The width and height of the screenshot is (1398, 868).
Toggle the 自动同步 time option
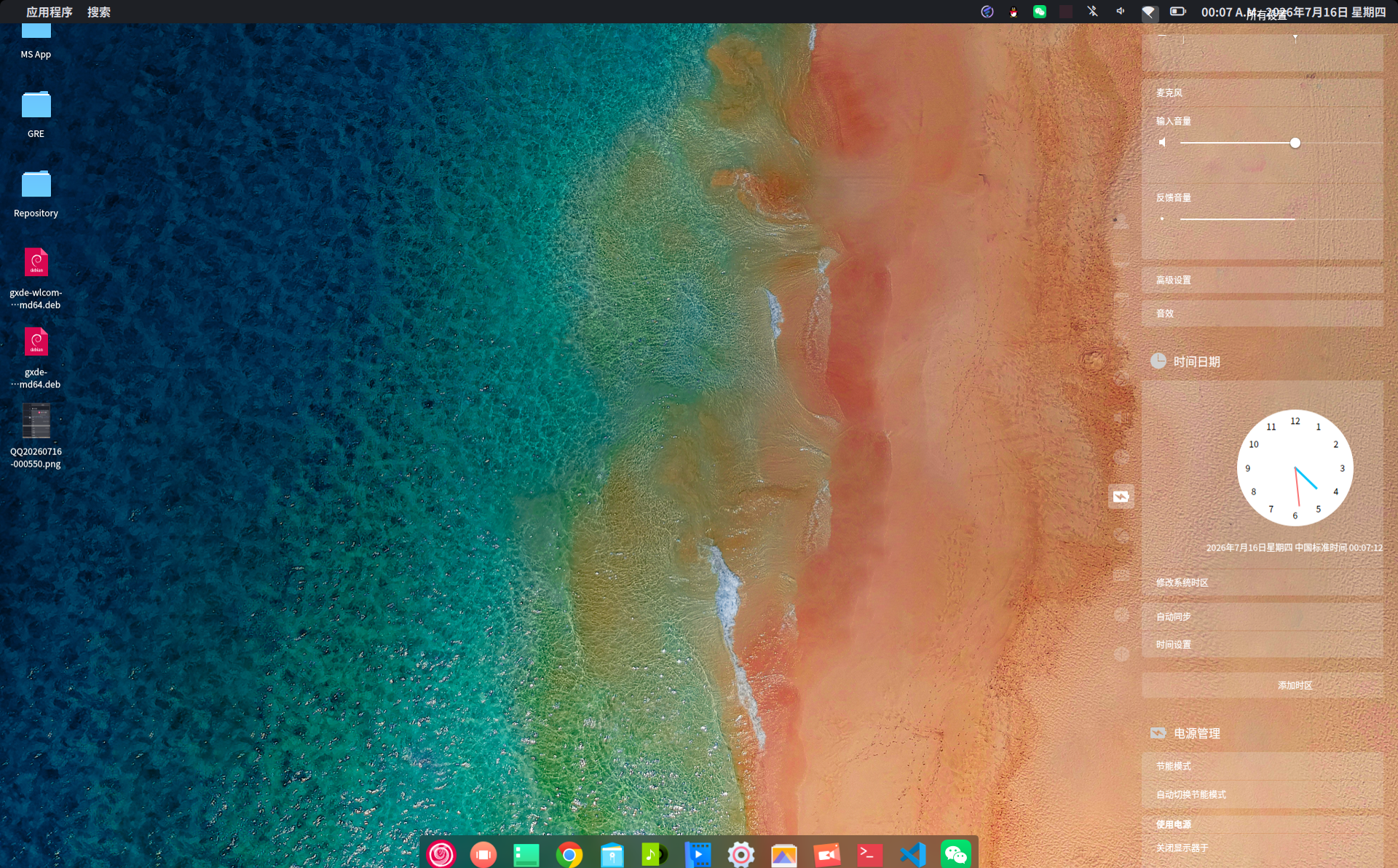tap(1262, 616)
